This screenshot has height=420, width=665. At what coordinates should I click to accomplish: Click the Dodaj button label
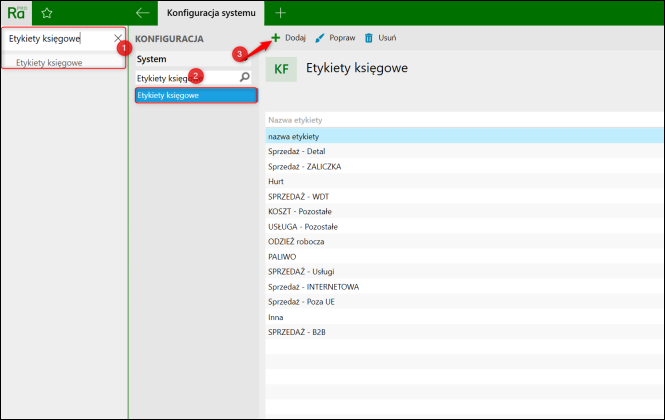click(295, 38)
